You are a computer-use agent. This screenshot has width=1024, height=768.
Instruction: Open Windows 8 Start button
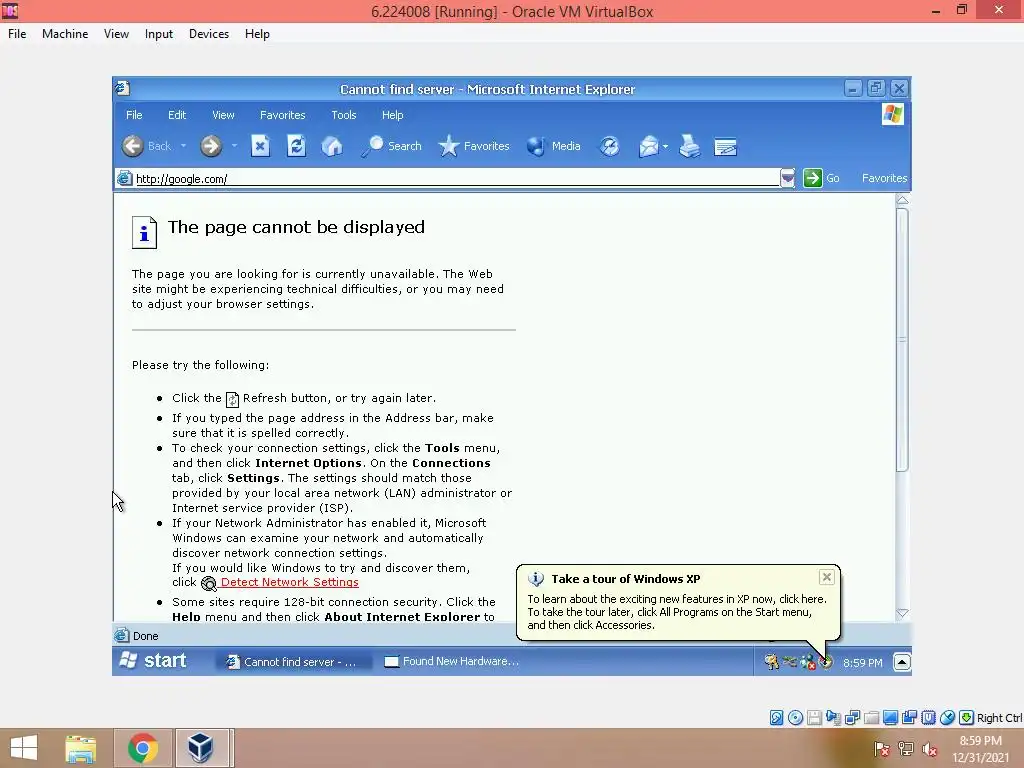(24, 748)
